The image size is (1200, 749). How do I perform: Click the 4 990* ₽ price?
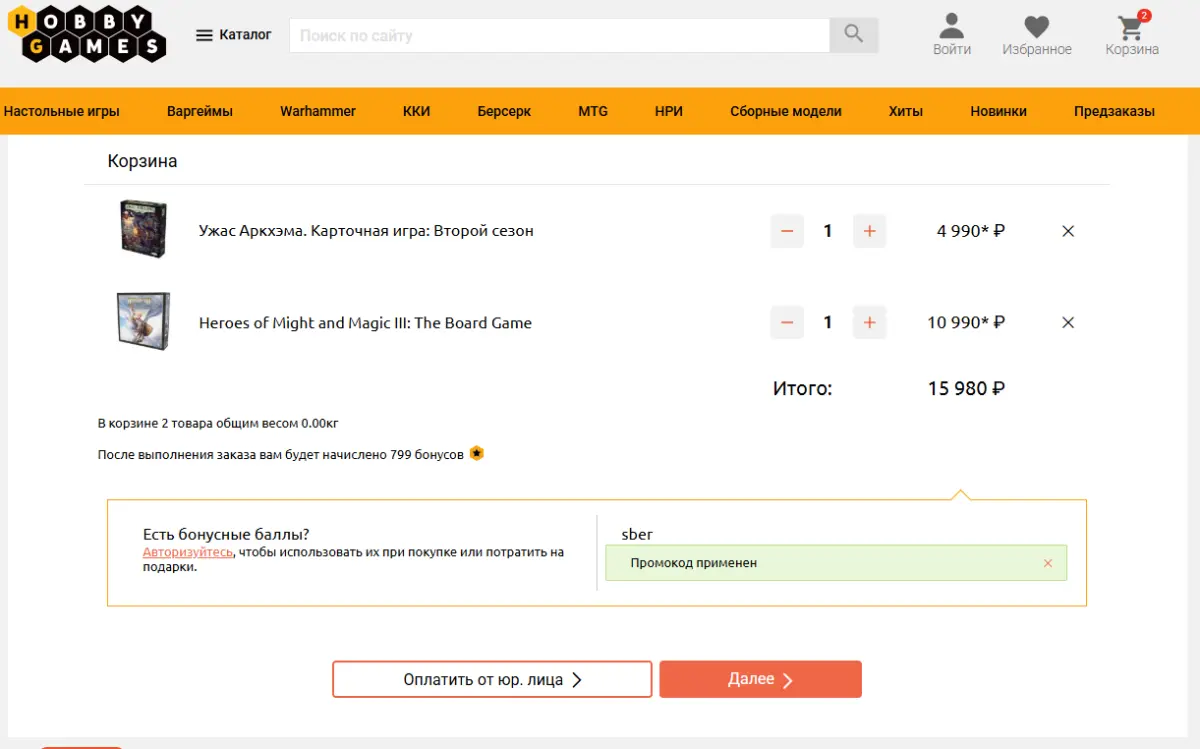(x=971, y=231)
